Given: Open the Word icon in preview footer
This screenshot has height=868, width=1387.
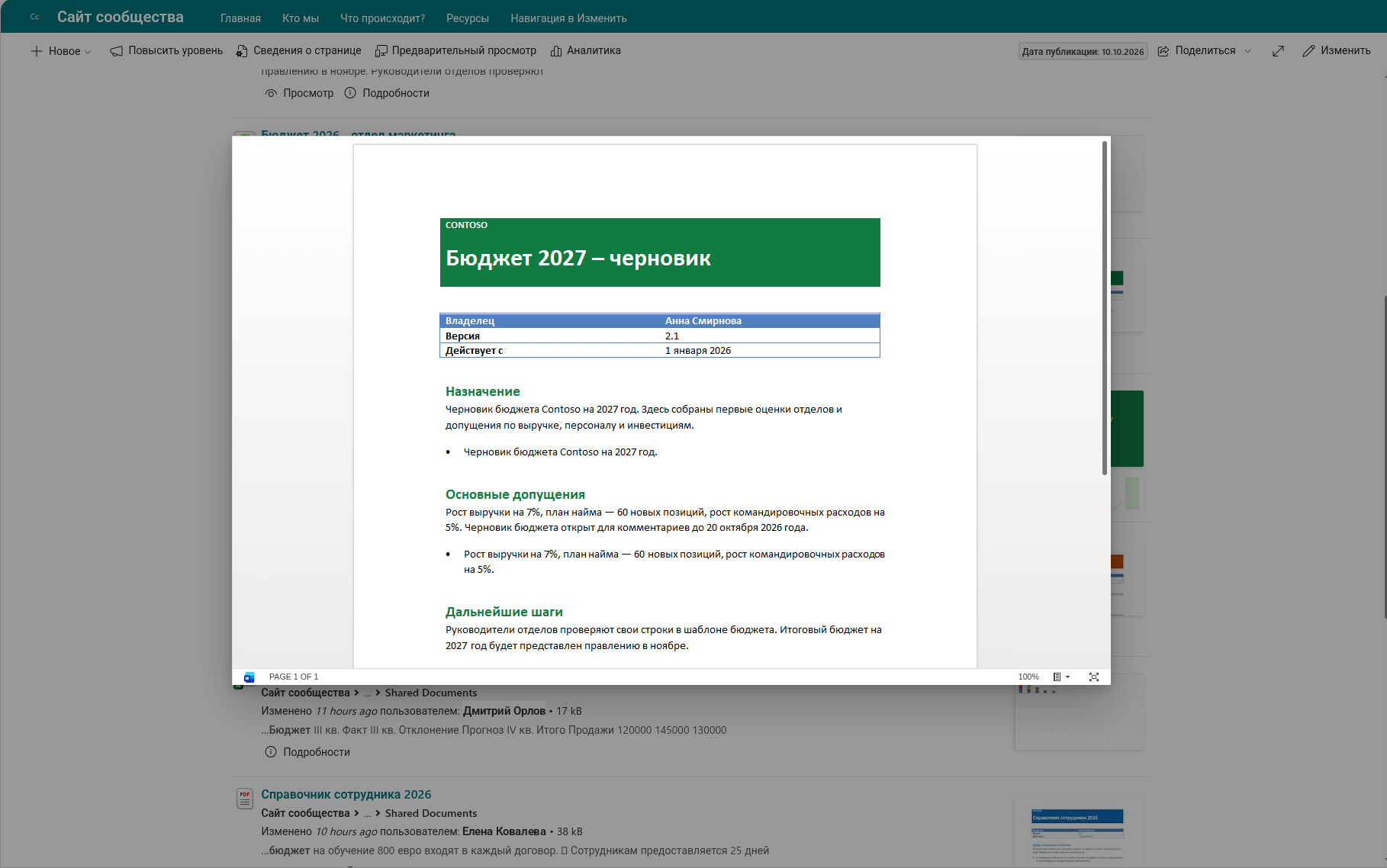Looking at the screenshot, I should [249, 677].
